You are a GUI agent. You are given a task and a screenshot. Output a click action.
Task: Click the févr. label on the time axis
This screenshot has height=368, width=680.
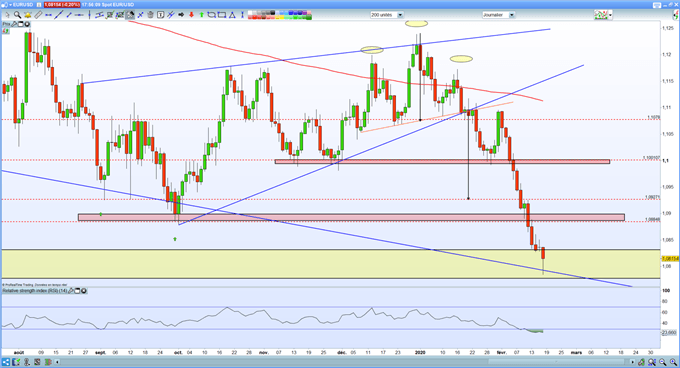[x=501, y=353]
